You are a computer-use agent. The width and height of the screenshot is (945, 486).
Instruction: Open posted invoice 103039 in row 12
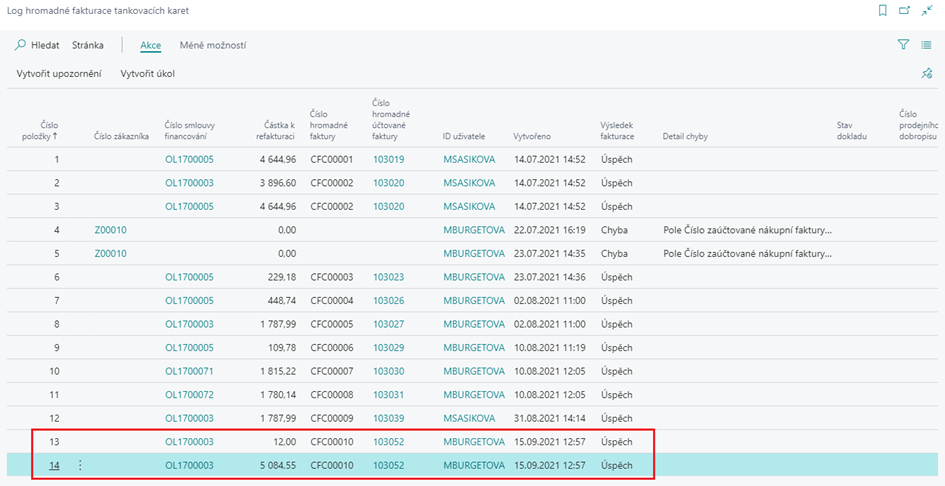[x=388, y=418]
